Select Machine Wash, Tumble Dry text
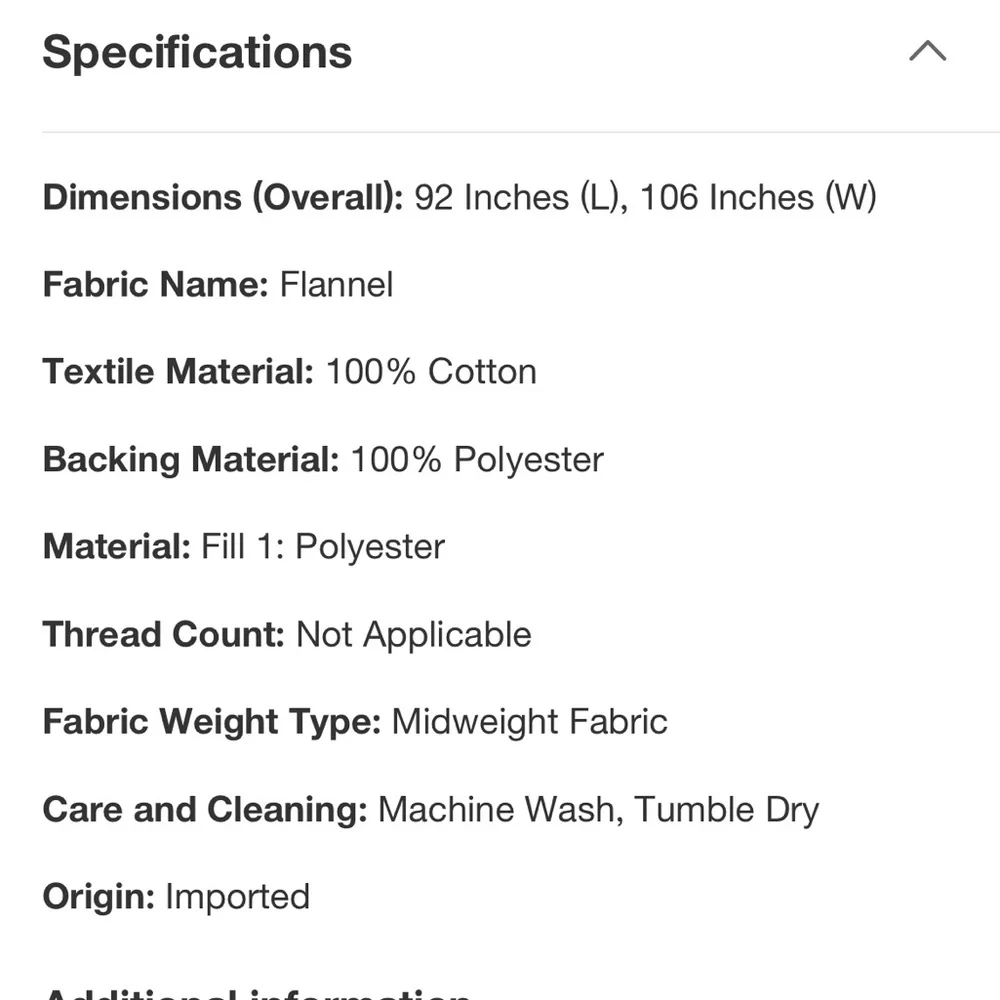1000x1000 pixels. [x=598, y=810]
